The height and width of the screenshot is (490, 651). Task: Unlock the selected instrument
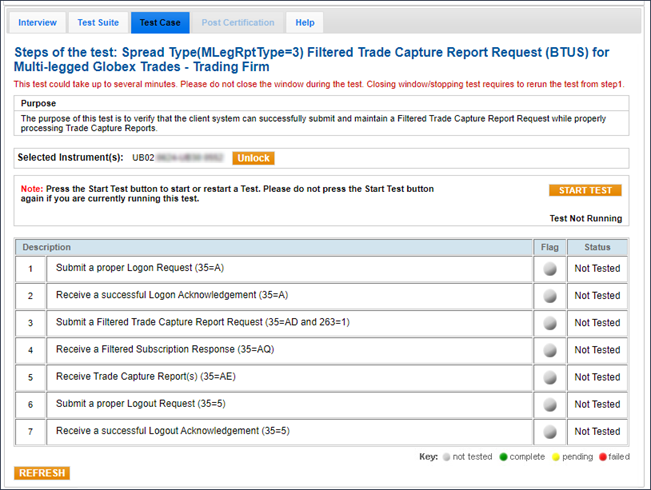pyautogui.click(x=253, y=158)
